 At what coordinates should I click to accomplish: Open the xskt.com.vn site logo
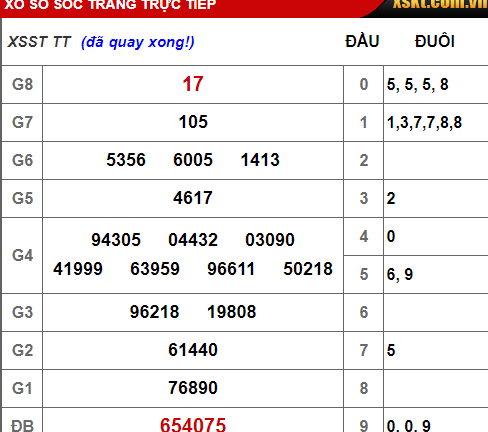tap(440, 4)
